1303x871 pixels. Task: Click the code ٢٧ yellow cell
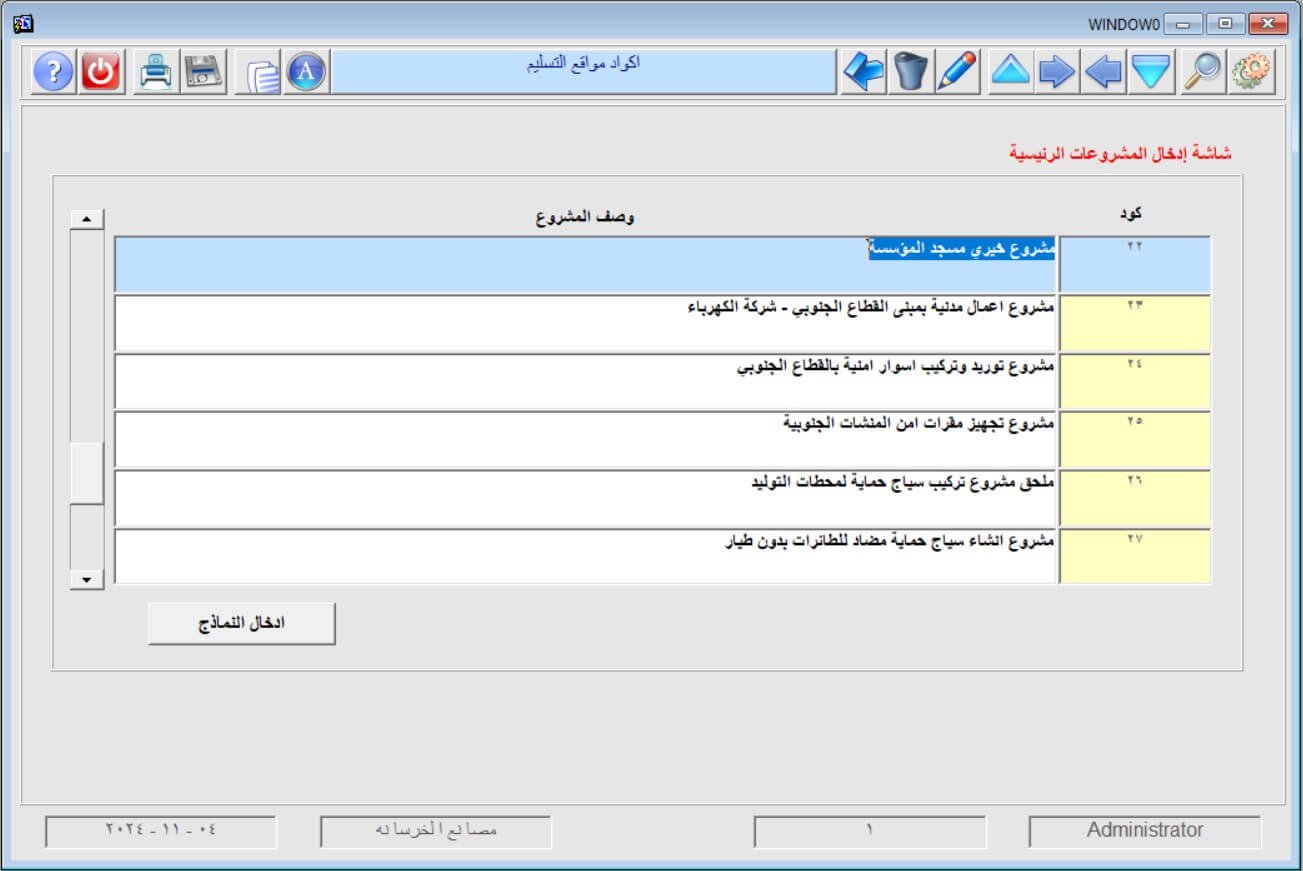click(1134, 556)
